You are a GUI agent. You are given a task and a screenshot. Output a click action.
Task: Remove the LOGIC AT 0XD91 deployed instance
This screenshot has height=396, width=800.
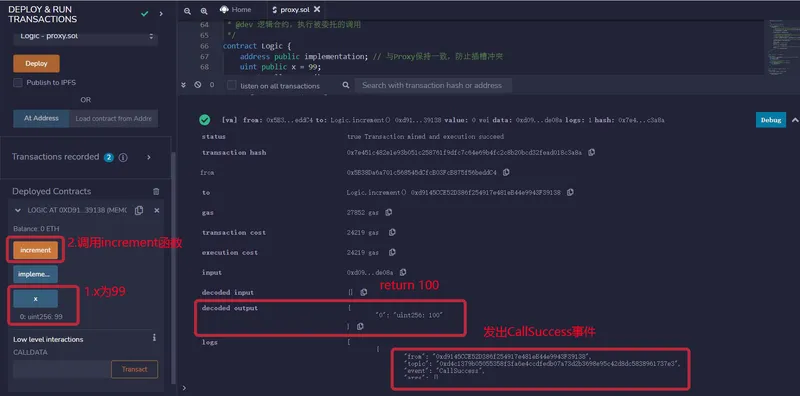click(157, 210)
